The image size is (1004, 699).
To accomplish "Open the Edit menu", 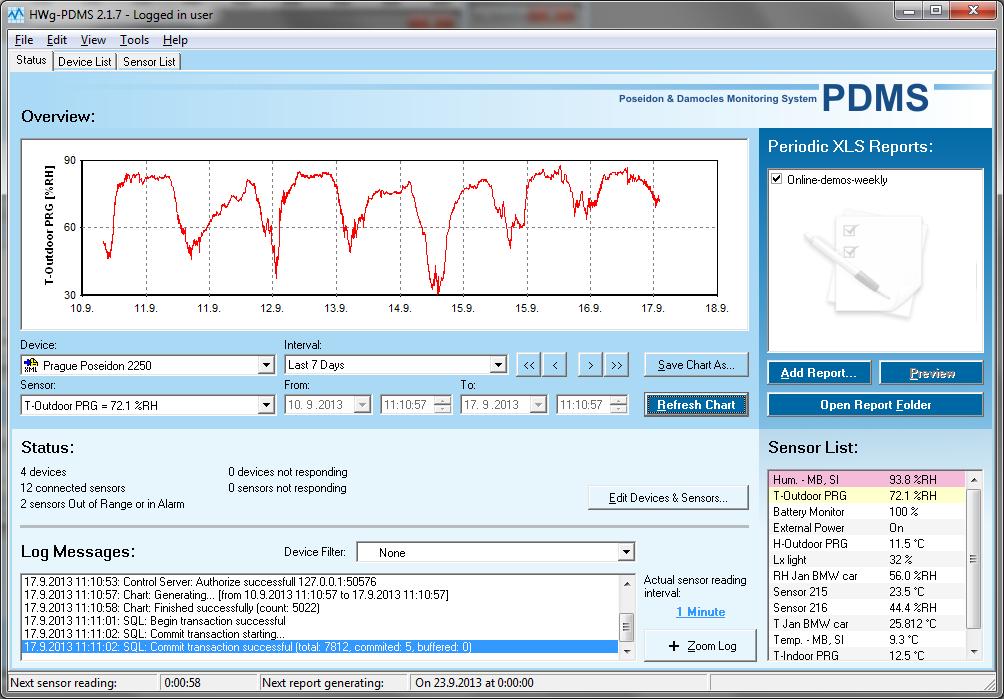I will (x=57, y=40).
